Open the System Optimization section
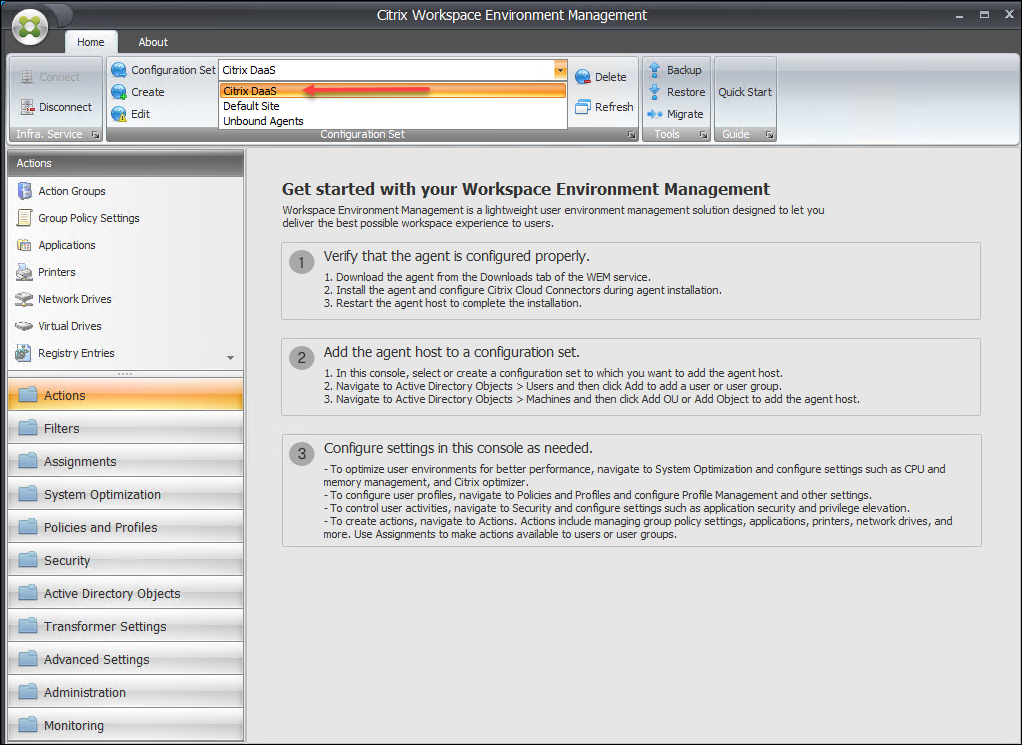This screenshot has height=745, width=1022. pyautogui.click(x=102, y=495)
